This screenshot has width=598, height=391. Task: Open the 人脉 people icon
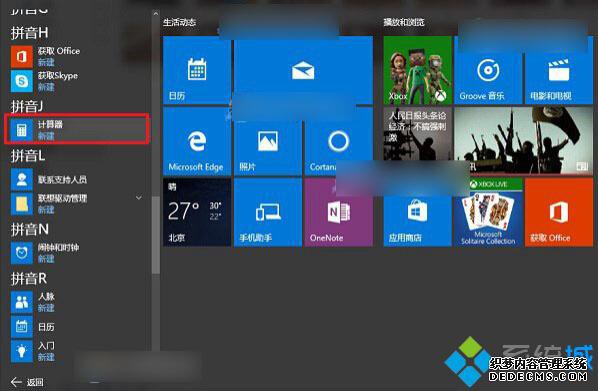(x=21, y=302)
